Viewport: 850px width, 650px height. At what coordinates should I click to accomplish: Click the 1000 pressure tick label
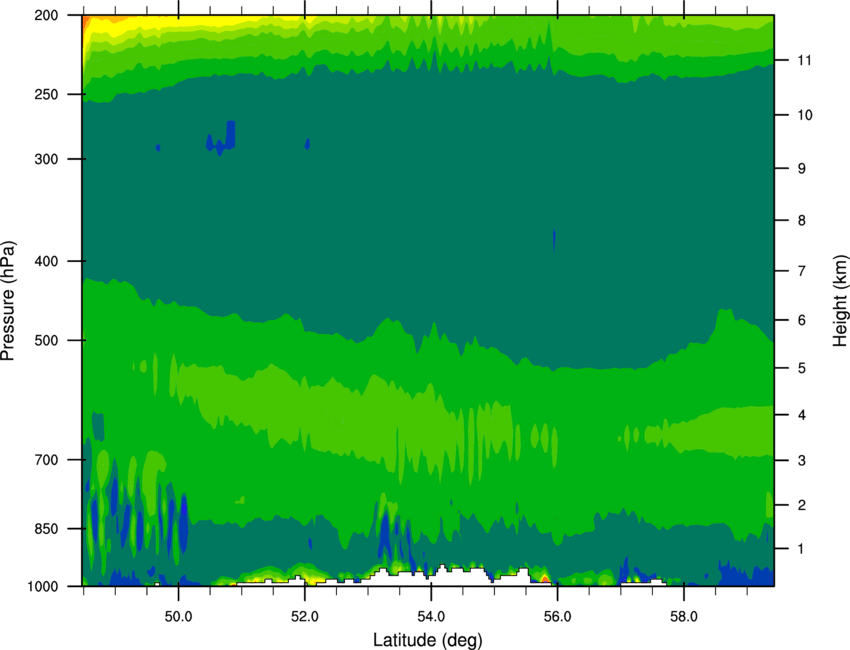click(42, 586)
